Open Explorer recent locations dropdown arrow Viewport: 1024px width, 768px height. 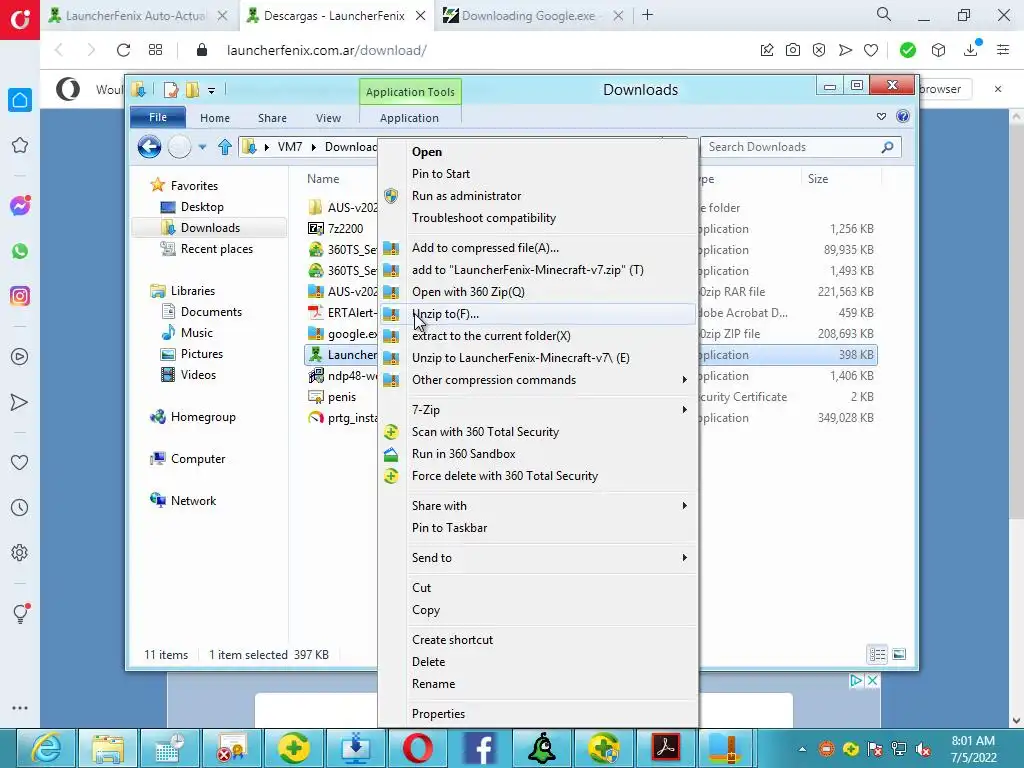pos(202,148)
